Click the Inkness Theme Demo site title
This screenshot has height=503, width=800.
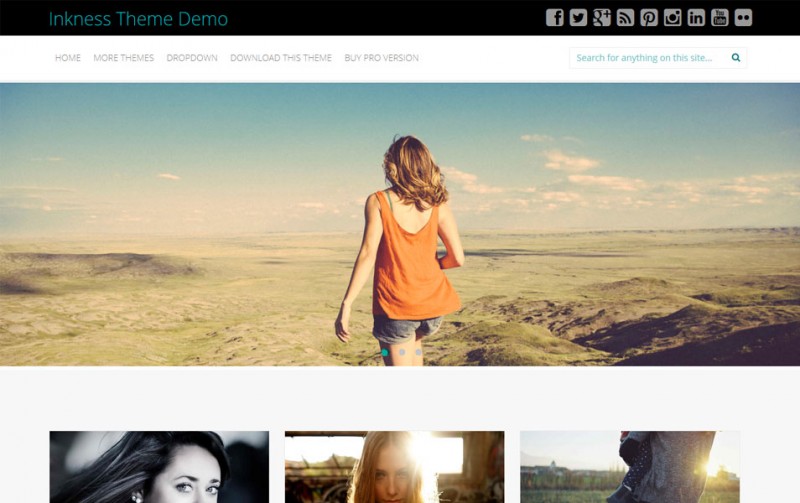(x=138, y=19)
